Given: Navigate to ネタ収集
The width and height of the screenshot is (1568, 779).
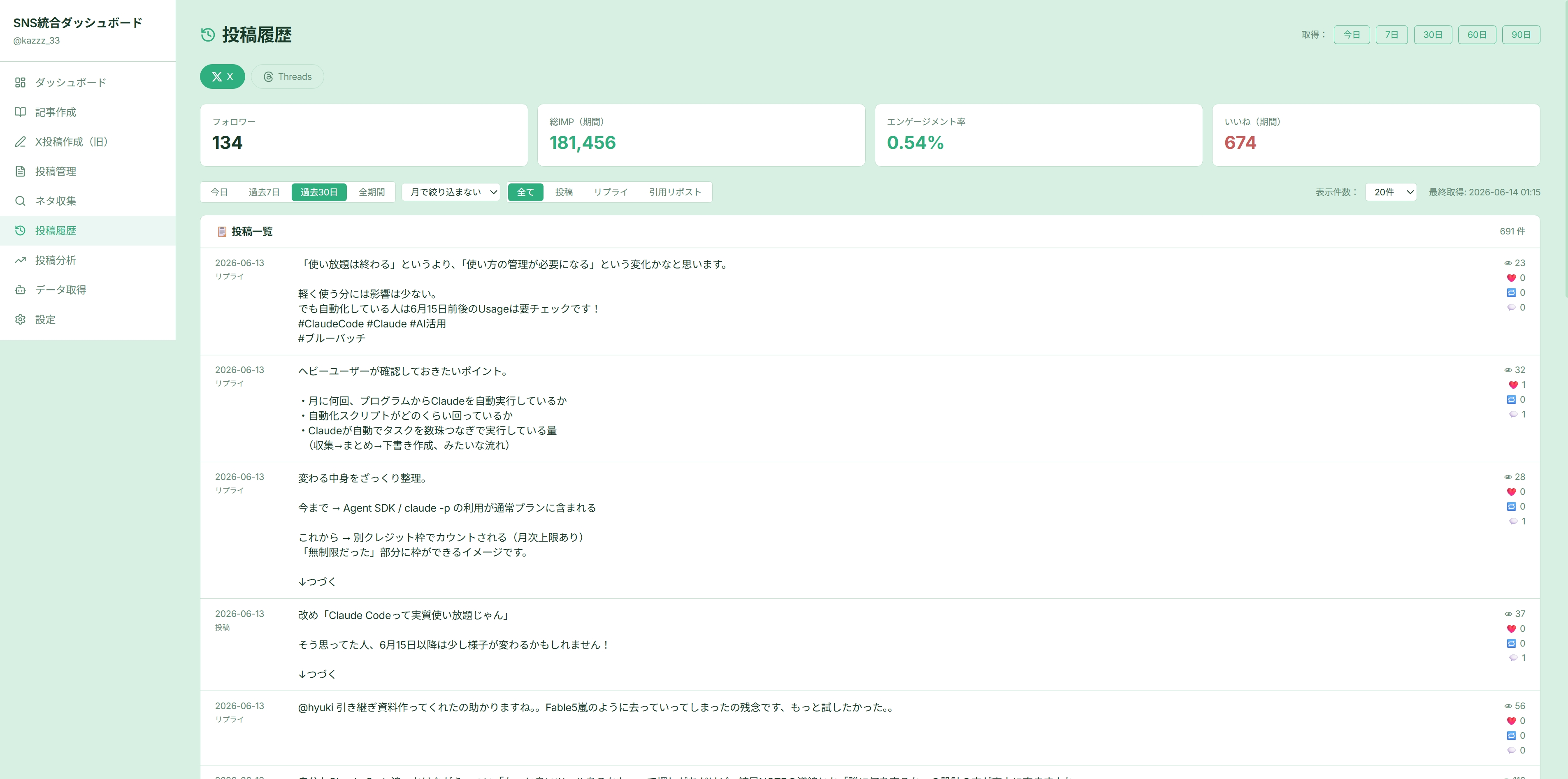Looking at the screenshot, I should [88, 201].
